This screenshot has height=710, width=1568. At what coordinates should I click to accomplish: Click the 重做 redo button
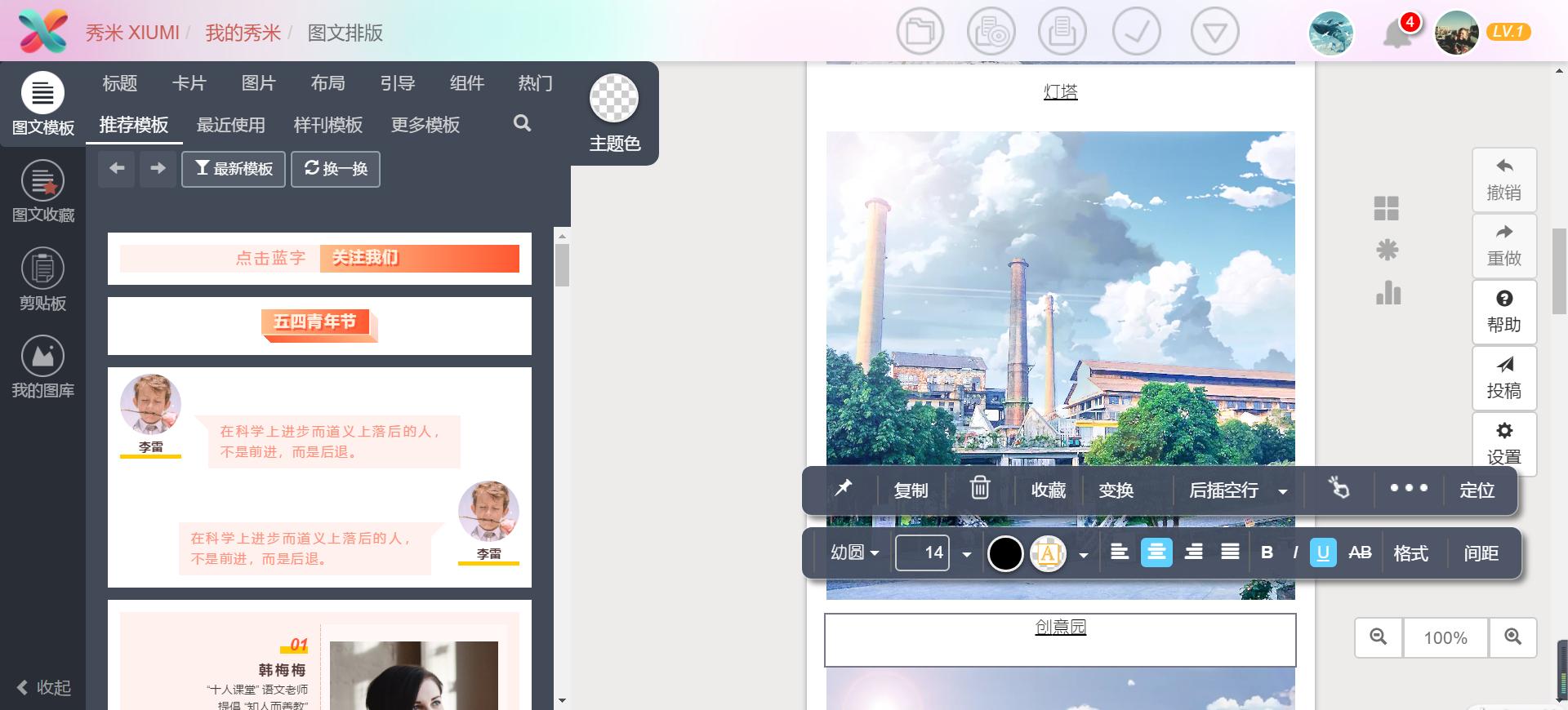[x=1504, y=246]
